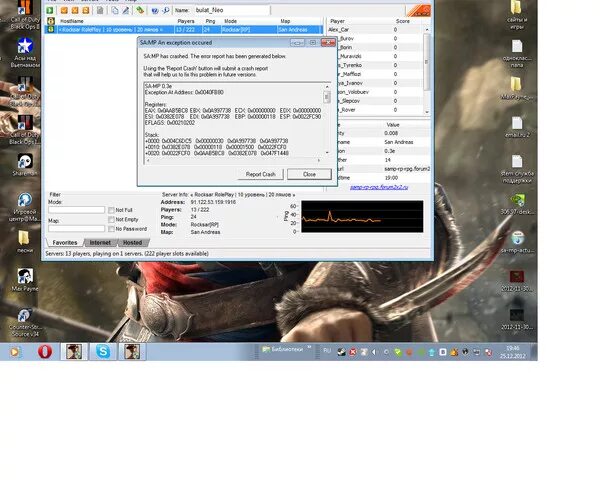Click the pencil edit properties toolbar icon
The width and height of the screenshot is (600, 480).
pos(126,10)
